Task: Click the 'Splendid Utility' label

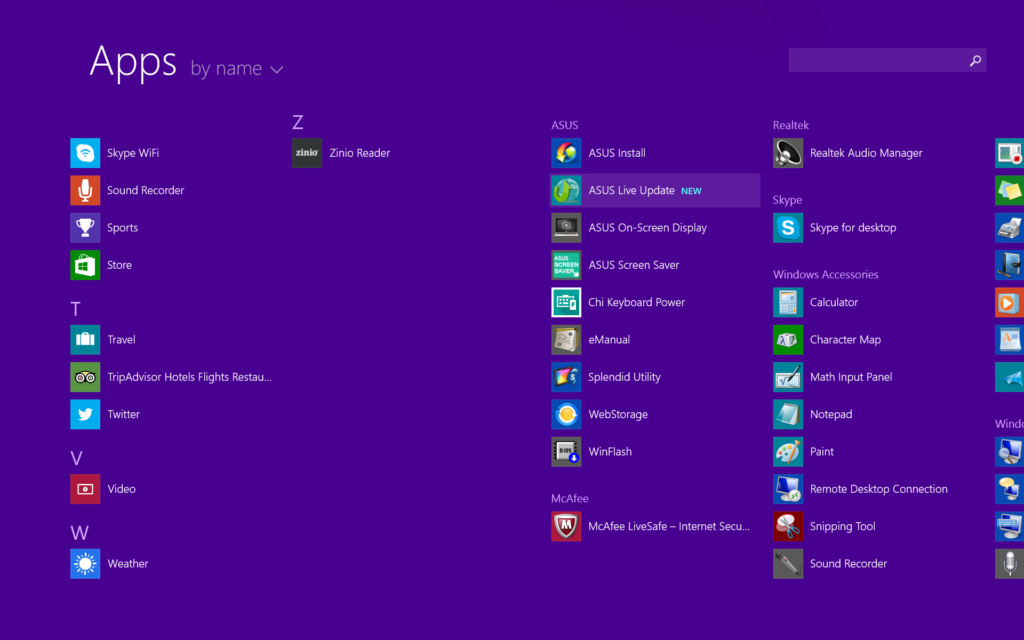Action: (624, 377)
